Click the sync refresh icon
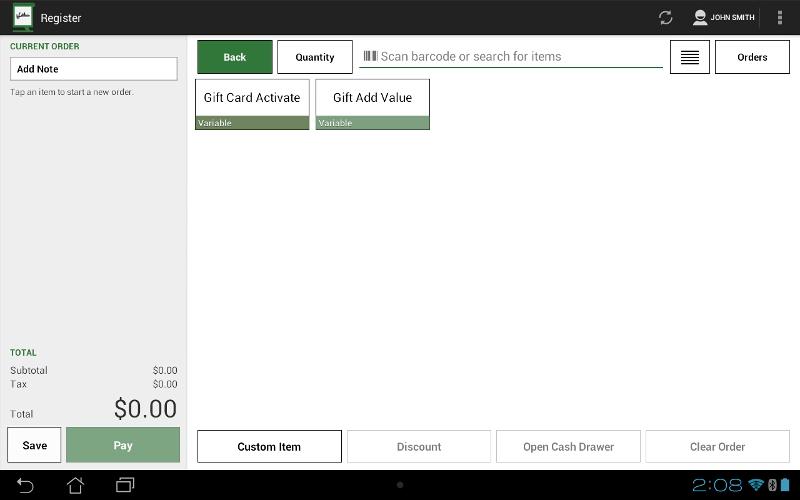The width and height of the screenshot is (800, 500). (665, 18)
